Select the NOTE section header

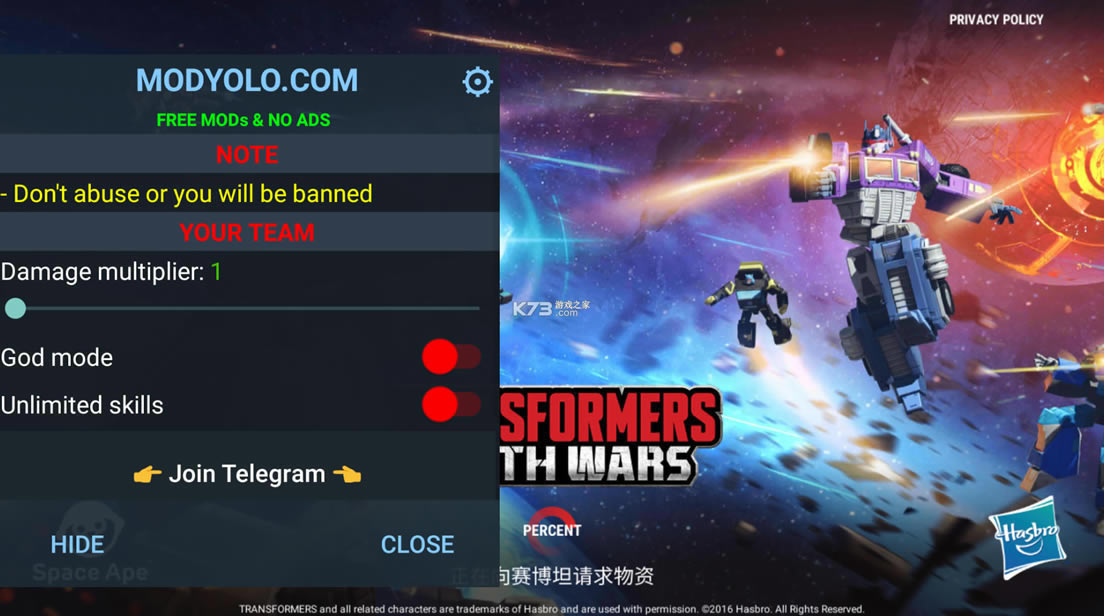tap(247, 154)
